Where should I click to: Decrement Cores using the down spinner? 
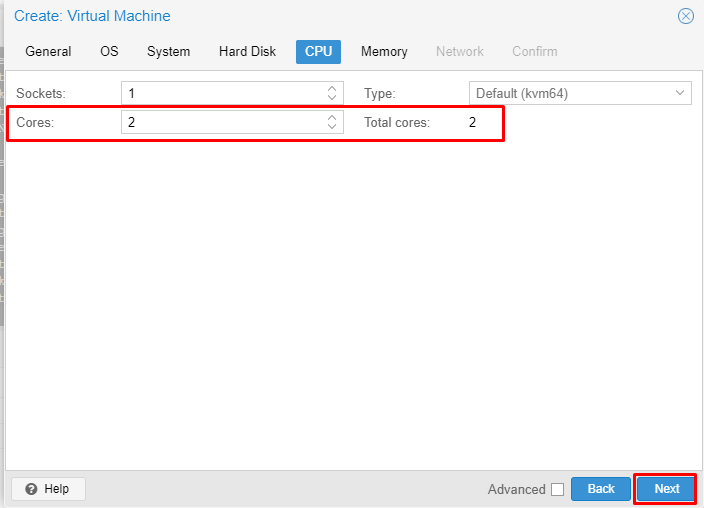[332, 127]
